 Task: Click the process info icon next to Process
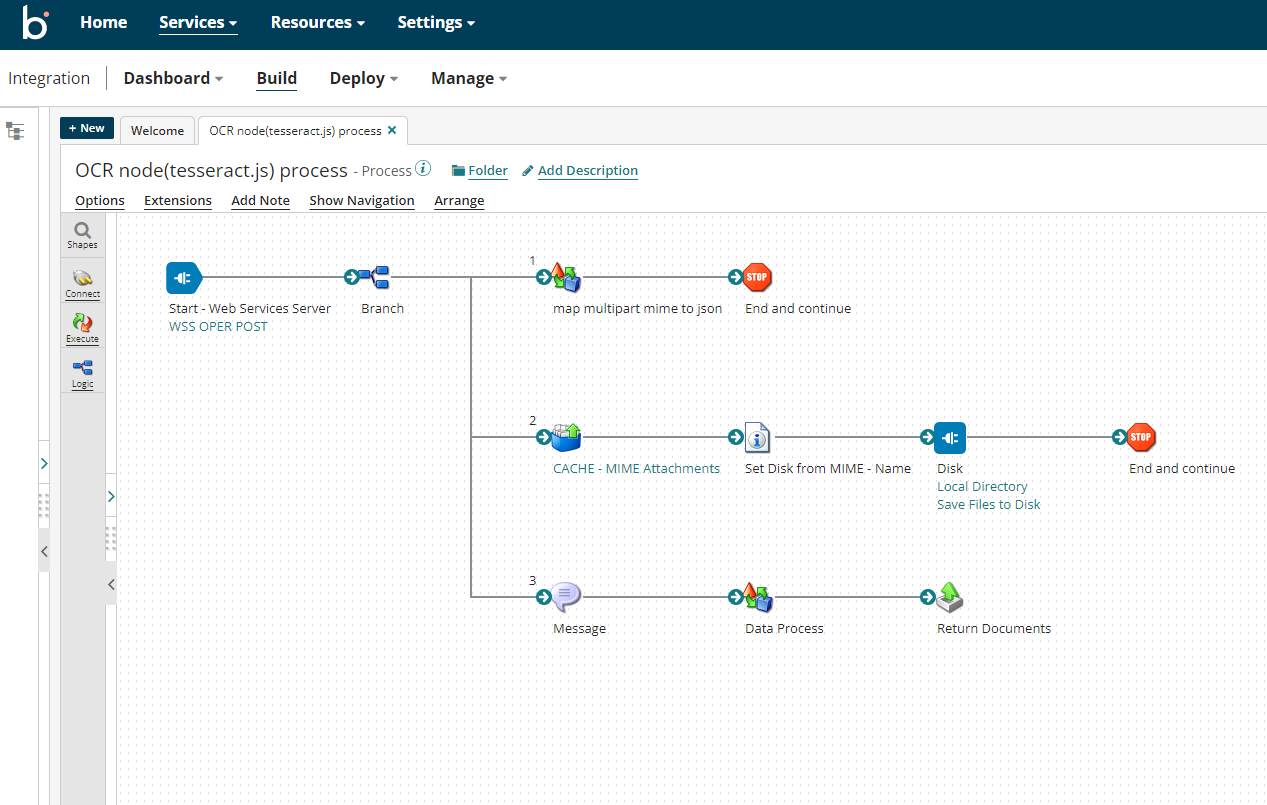(x=423, y=168)
